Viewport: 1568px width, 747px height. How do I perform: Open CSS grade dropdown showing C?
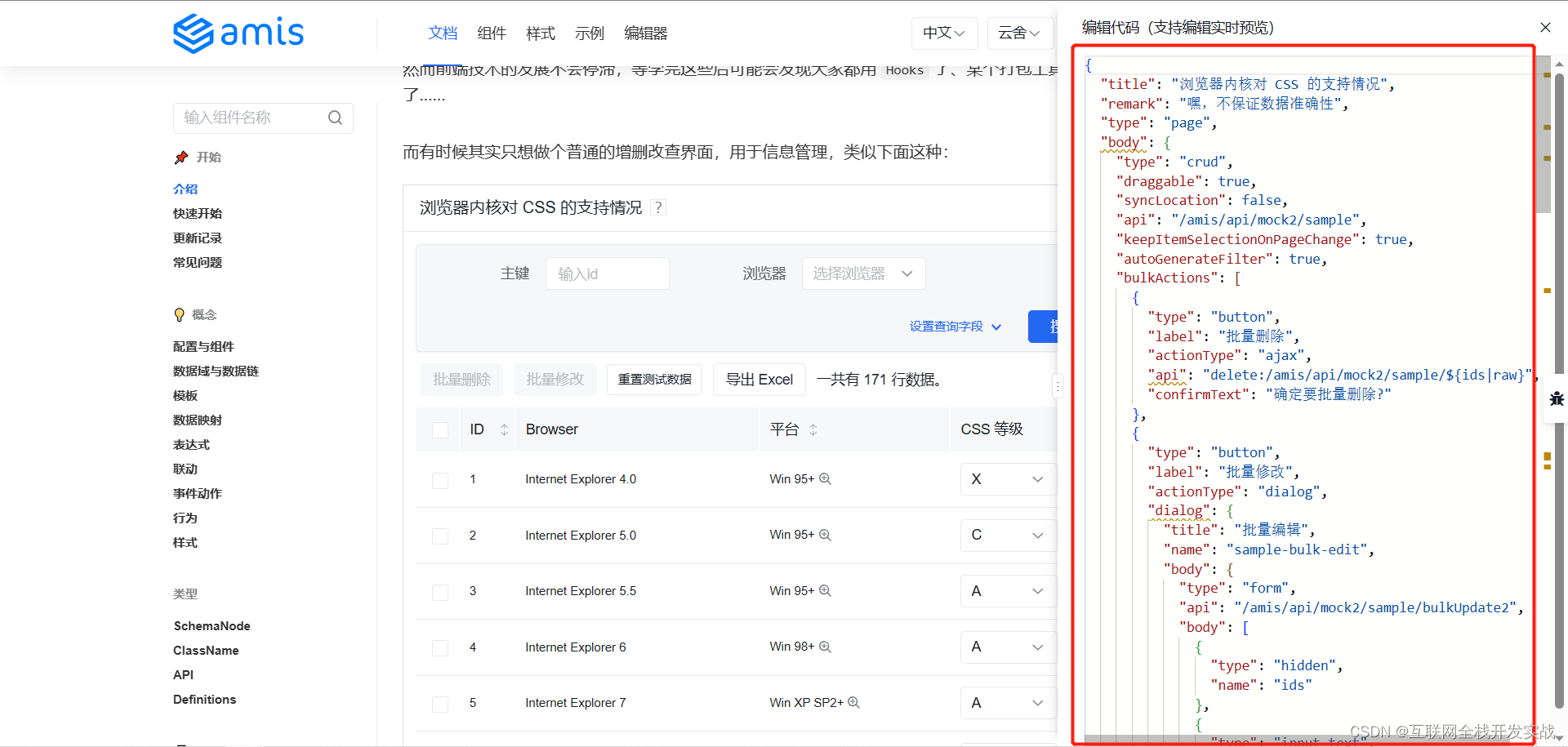click(1008, 535)
